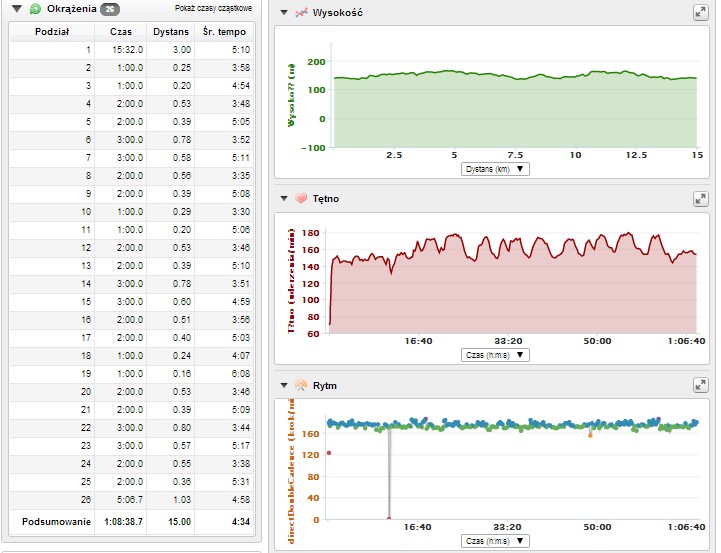Open the Pokaż czasy cząstkowe link
The width and height of the screenshot is (721, 553).
213,8
